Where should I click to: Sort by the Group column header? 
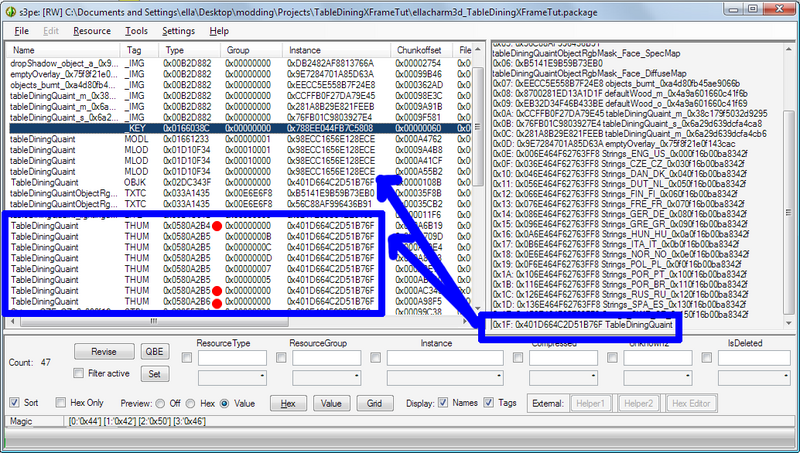coord(252,50)
